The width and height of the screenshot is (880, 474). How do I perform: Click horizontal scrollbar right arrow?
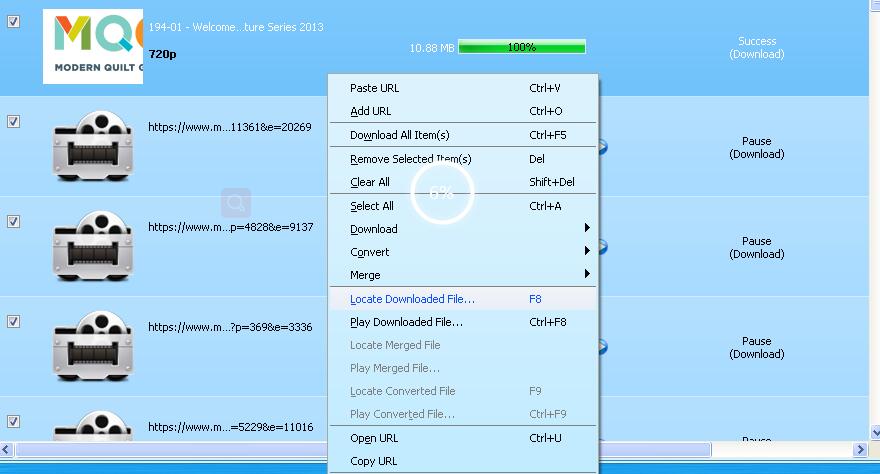click(860, 449)
